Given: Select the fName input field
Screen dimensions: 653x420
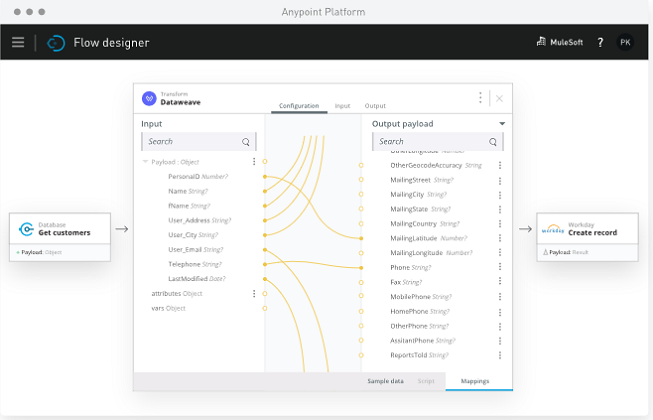Looking at the screenshot, I should point(189,206).
